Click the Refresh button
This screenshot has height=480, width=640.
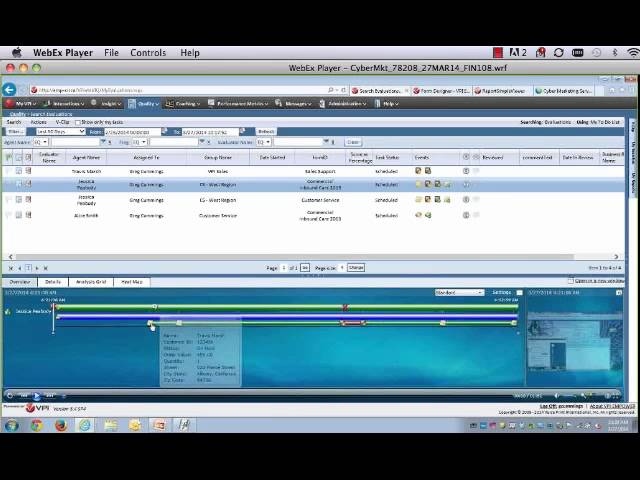tap(266, 131)
